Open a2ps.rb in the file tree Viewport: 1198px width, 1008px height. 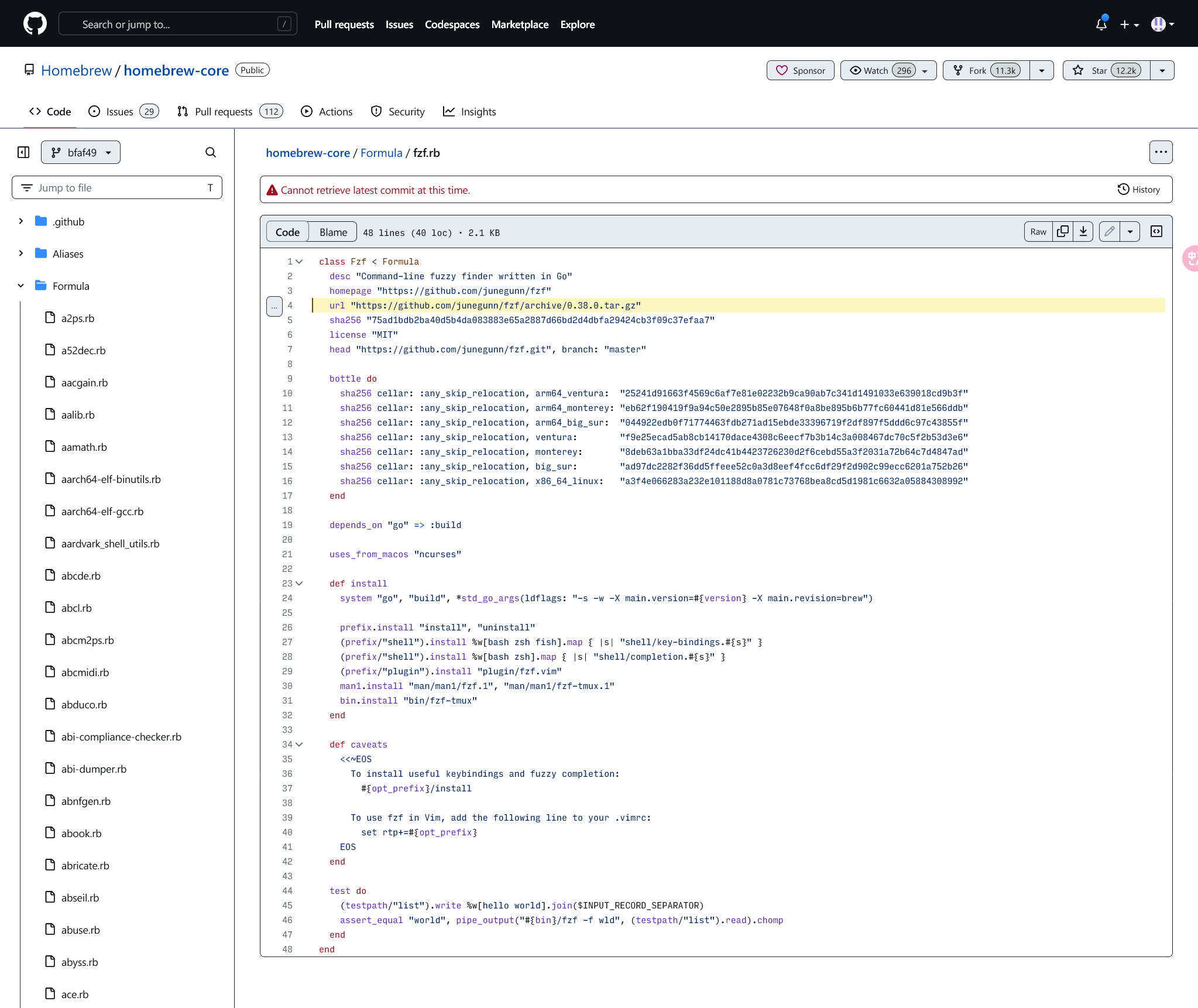click(x=78, y=318)
